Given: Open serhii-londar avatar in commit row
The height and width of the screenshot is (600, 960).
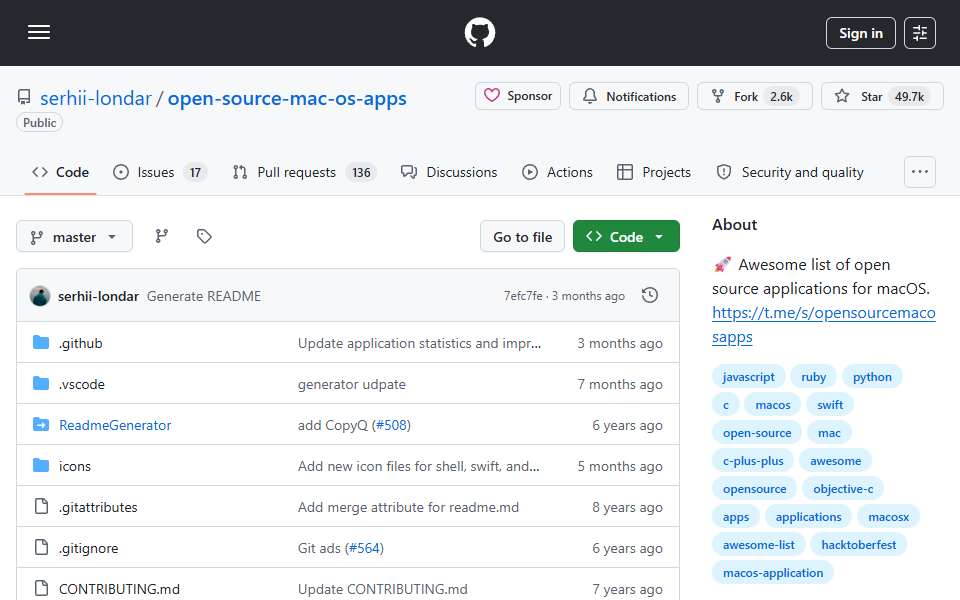Looking at the screenshot, I should (40, 296).
